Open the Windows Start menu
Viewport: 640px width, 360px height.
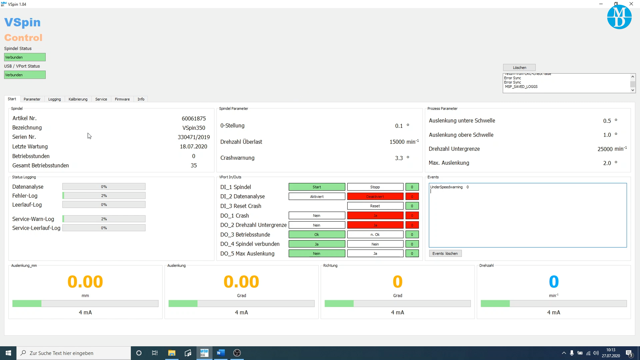tap(8, 353)
